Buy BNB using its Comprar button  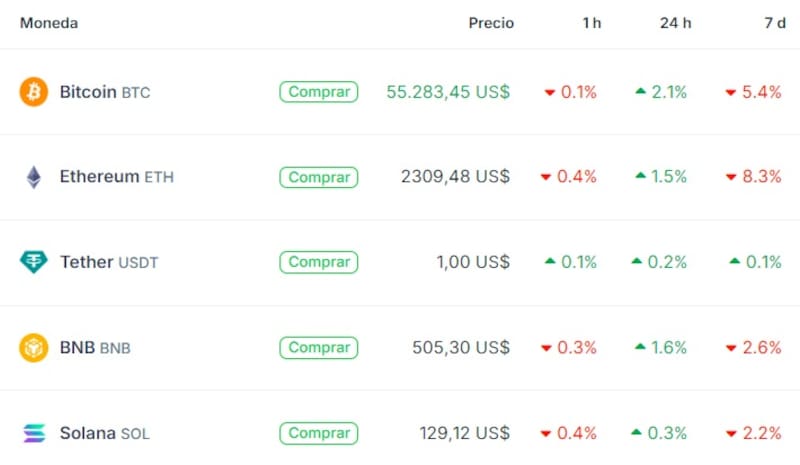click(319, 348)
